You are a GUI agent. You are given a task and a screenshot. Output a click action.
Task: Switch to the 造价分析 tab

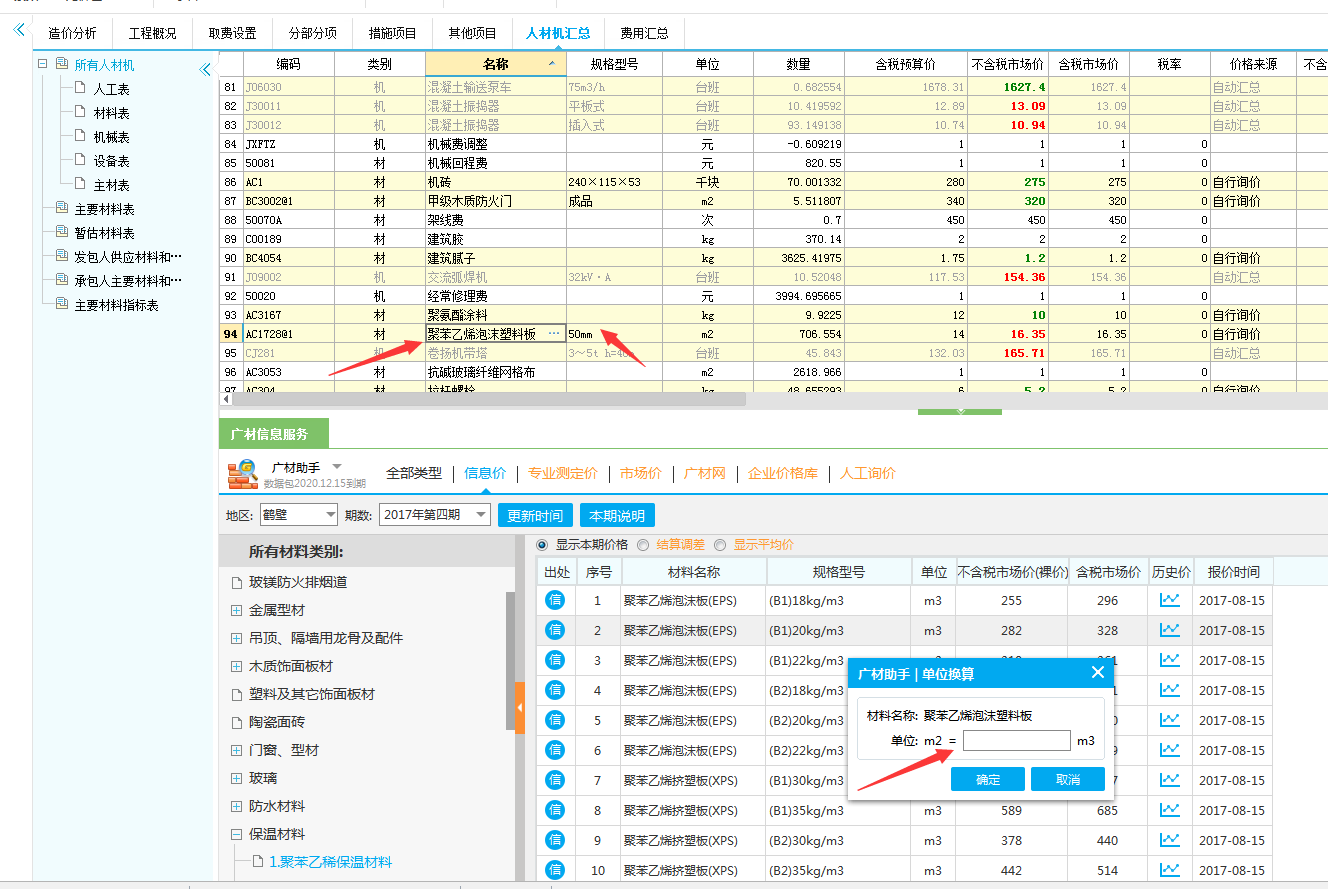tap(72, 33)
